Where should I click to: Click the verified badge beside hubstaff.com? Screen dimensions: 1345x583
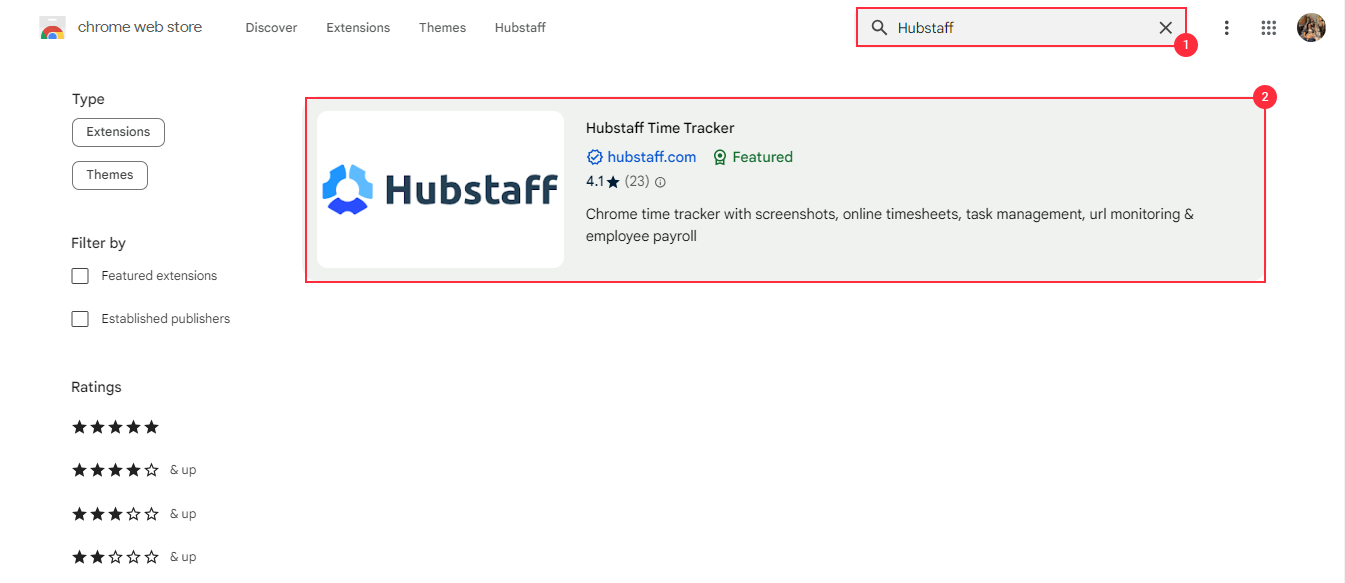coord(594,157)
